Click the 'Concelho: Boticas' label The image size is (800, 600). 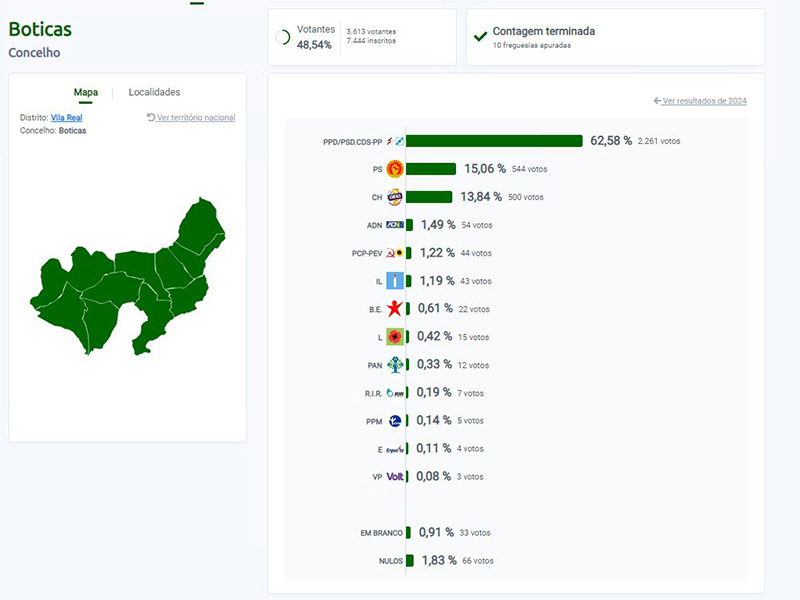(53, 131)
